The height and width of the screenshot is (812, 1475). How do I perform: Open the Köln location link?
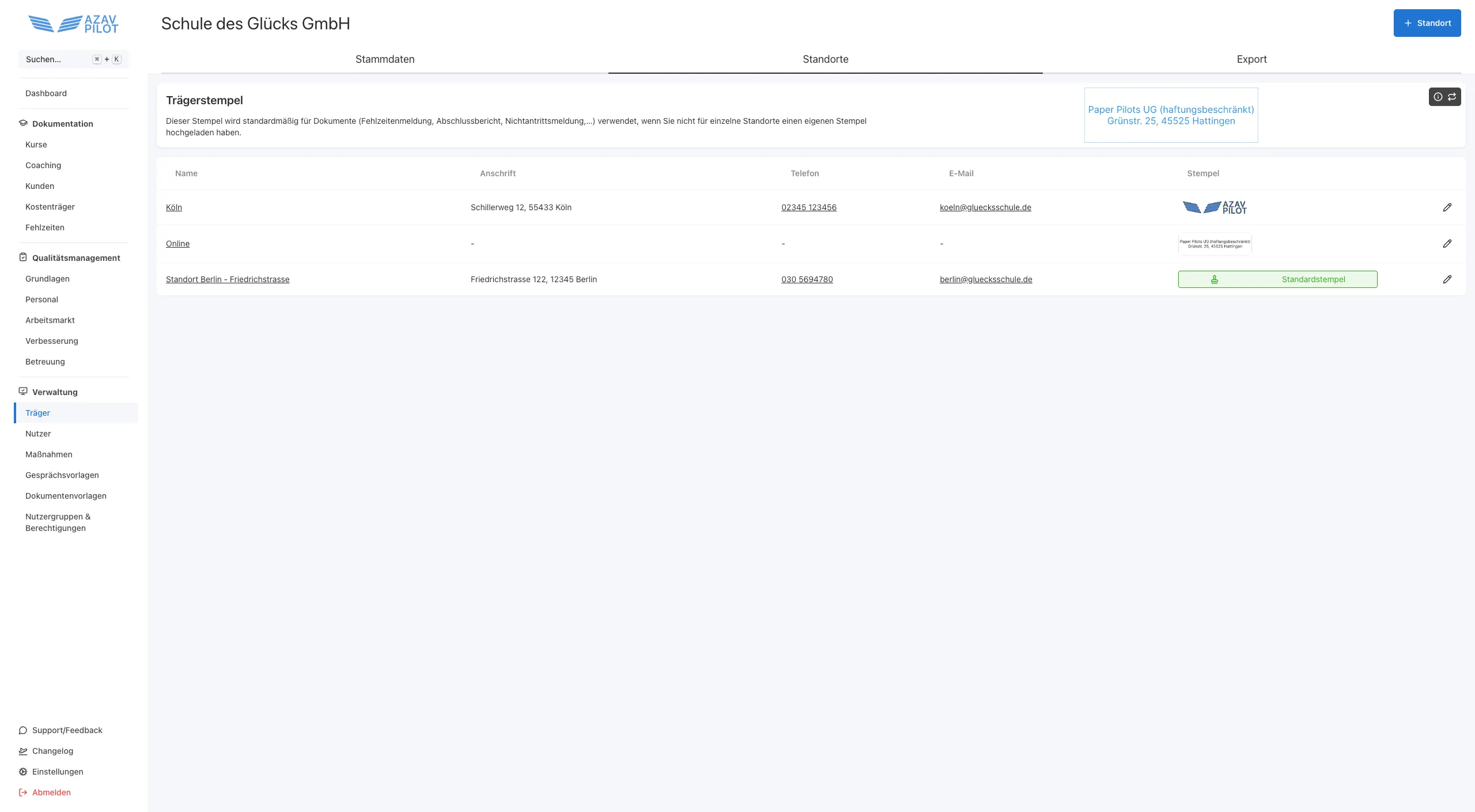pos(173,207)
